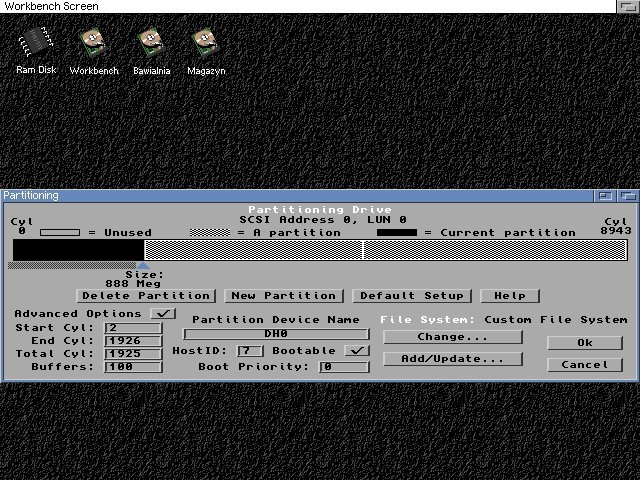The height and width of the screenshot is (480, 640).
Task: Toggle the Advanced Options checkbox
Action: (x=163, y=313)
